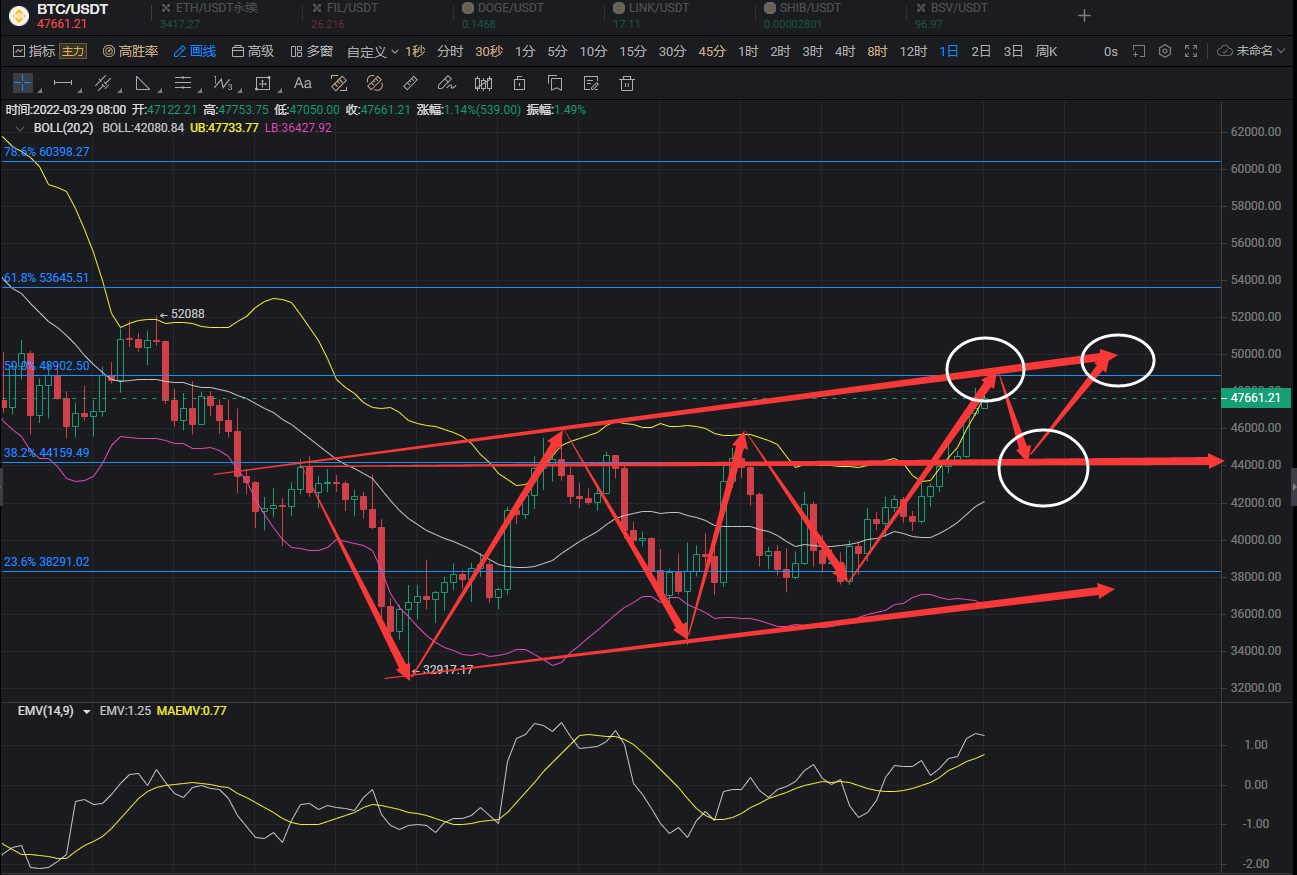This screenshot has height=875, width=1297.
Task: Enter fullscreen chart mode
Action: [1190, 51]
